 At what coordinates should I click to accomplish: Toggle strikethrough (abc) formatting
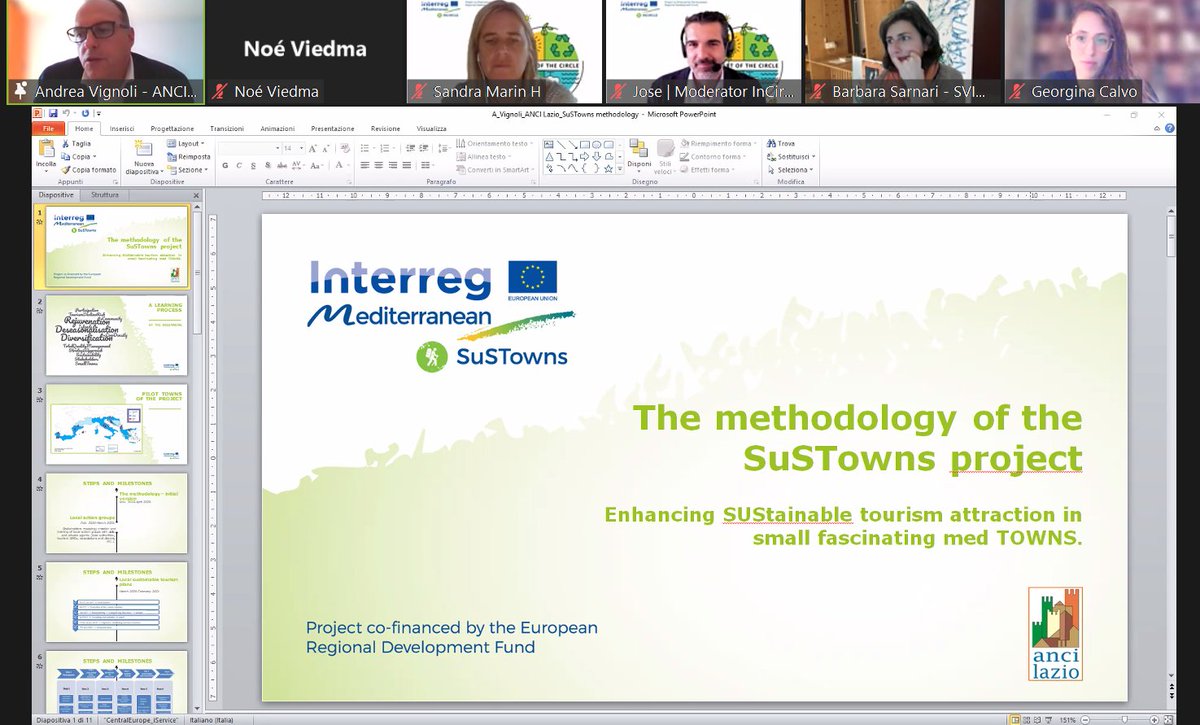(x=282, y=165)
